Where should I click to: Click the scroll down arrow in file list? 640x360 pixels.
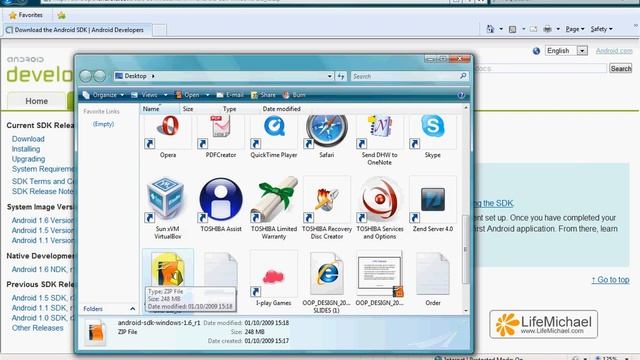point(466,311)
